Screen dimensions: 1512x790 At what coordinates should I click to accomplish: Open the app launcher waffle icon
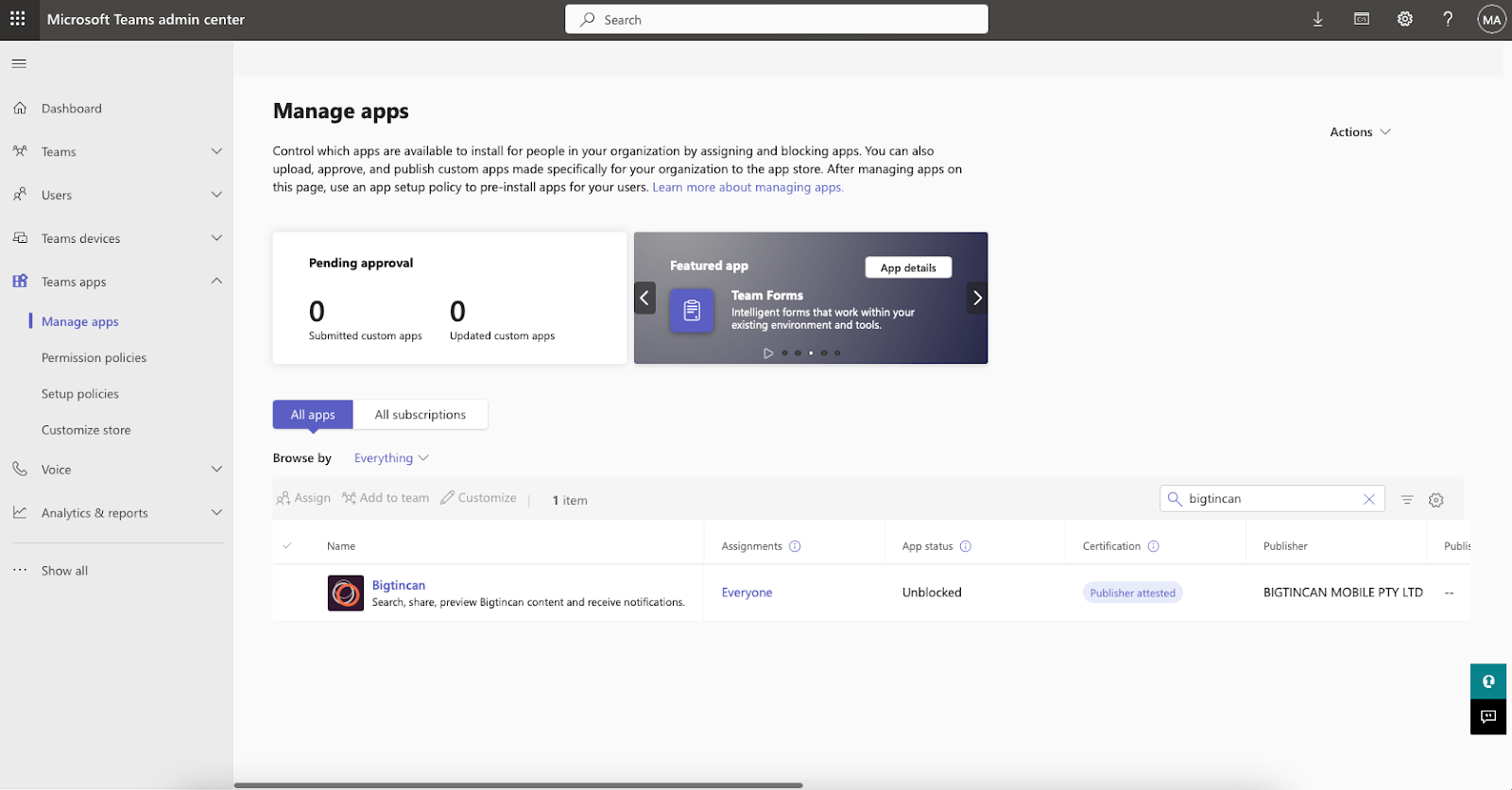[x=18, y=19]
